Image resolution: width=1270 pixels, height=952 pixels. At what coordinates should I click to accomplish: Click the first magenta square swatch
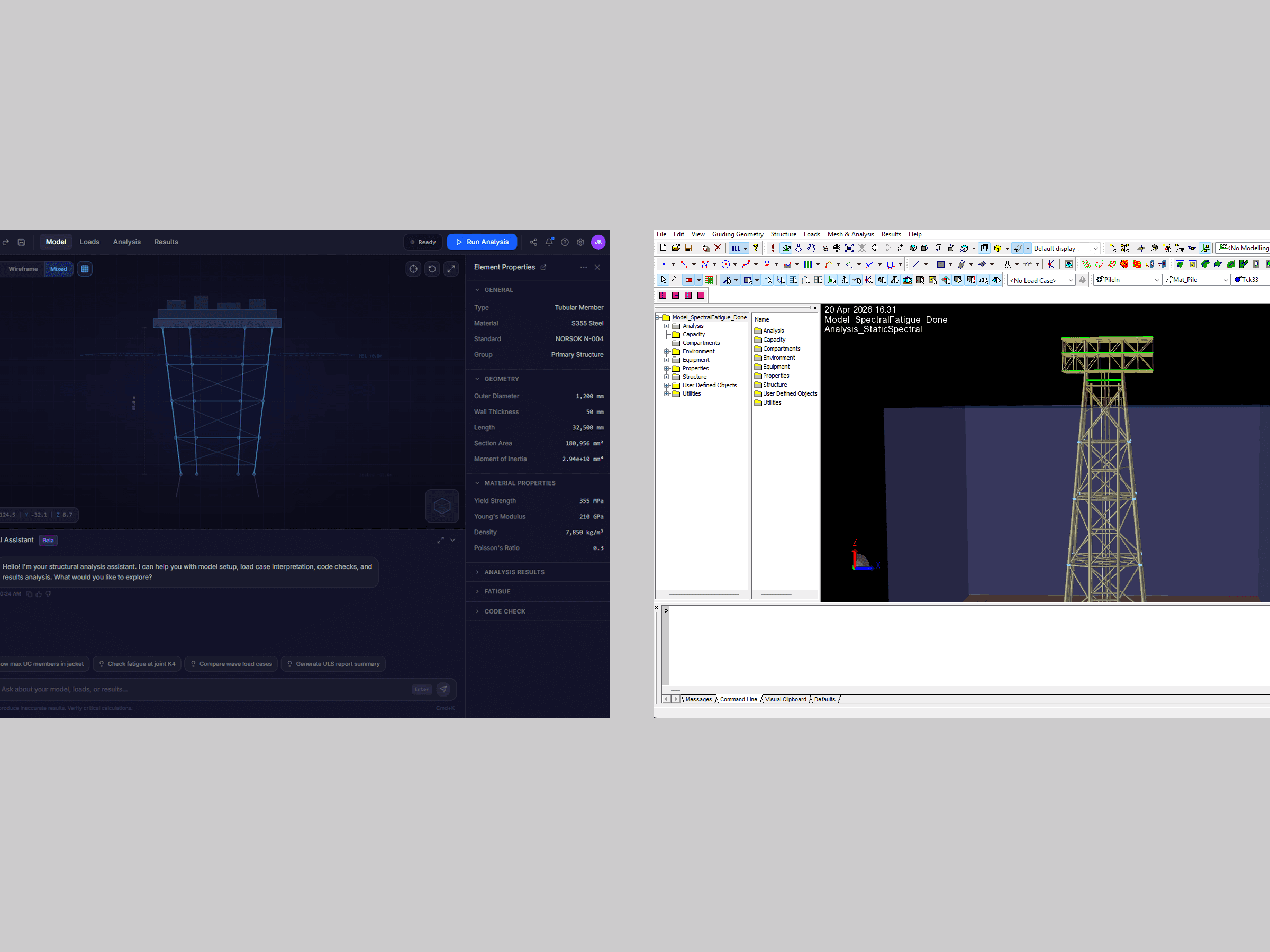coord(663,296)
